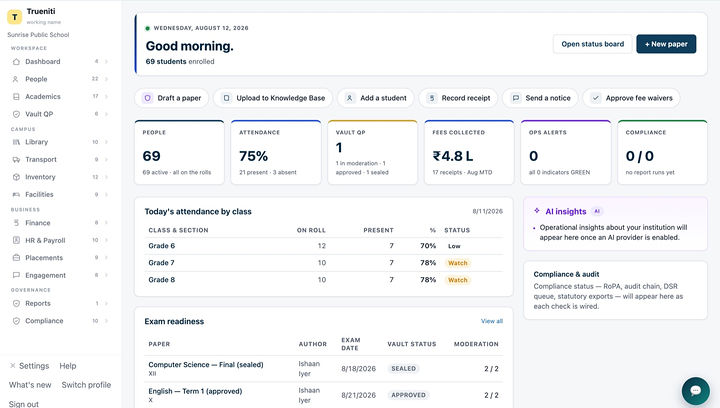This screenshot has height=408, width=720.
Task: Click the Academics book icon
Action: [x=16, y=96]
